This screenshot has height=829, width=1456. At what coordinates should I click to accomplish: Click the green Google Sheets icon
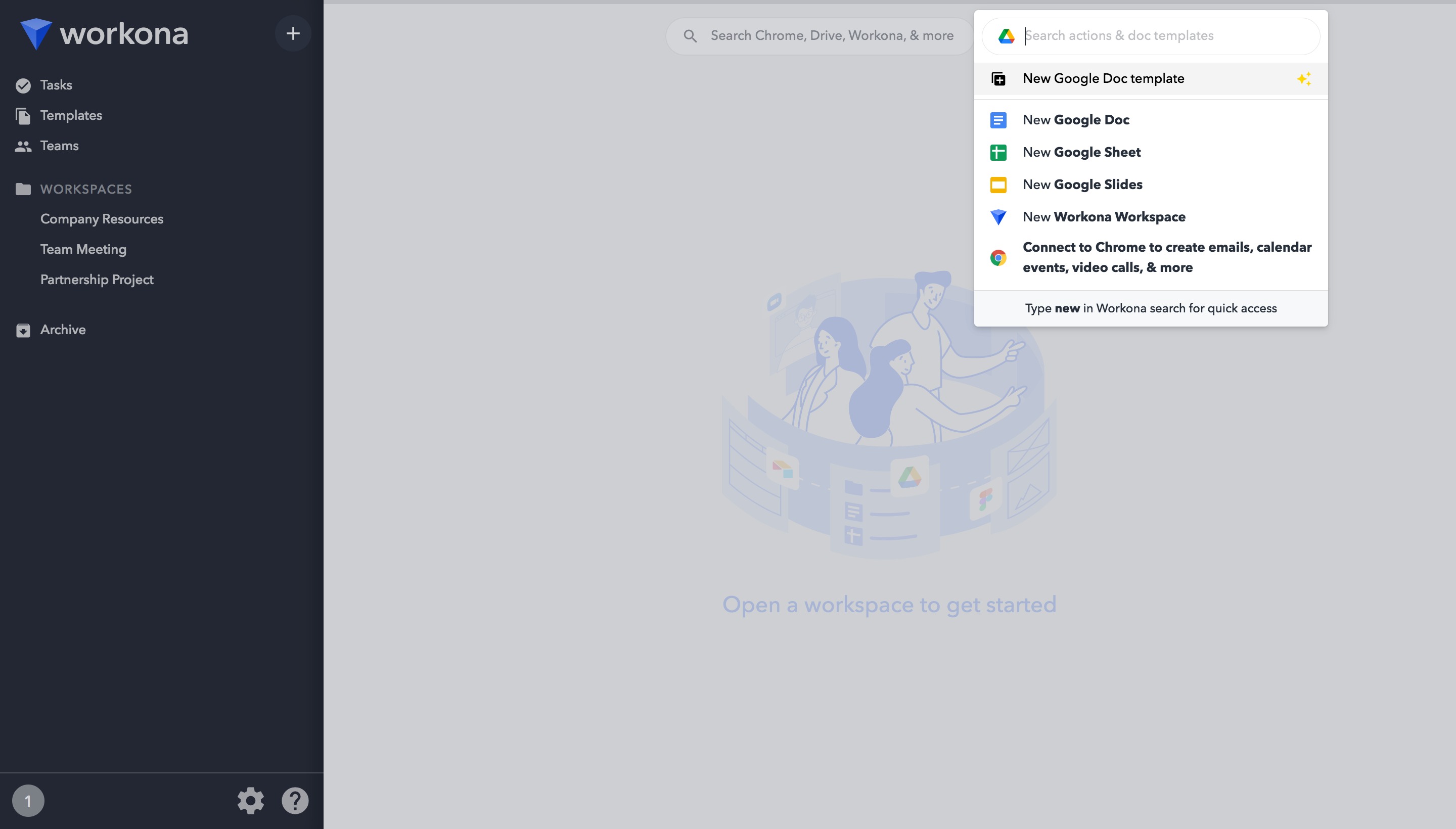click(x=998, y=153)
